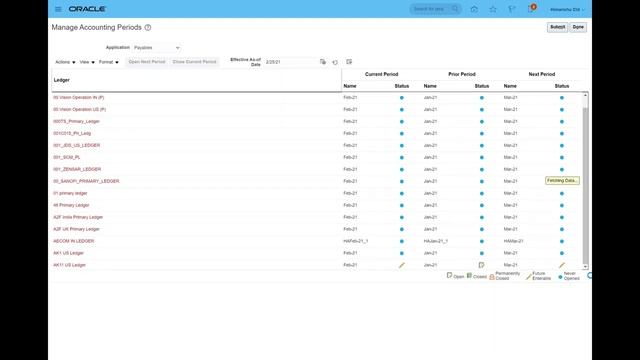Image resolution: width=640 pixels, height=360 pixels.
Task: Click the Open legend icon
Action: coord(449,276)
